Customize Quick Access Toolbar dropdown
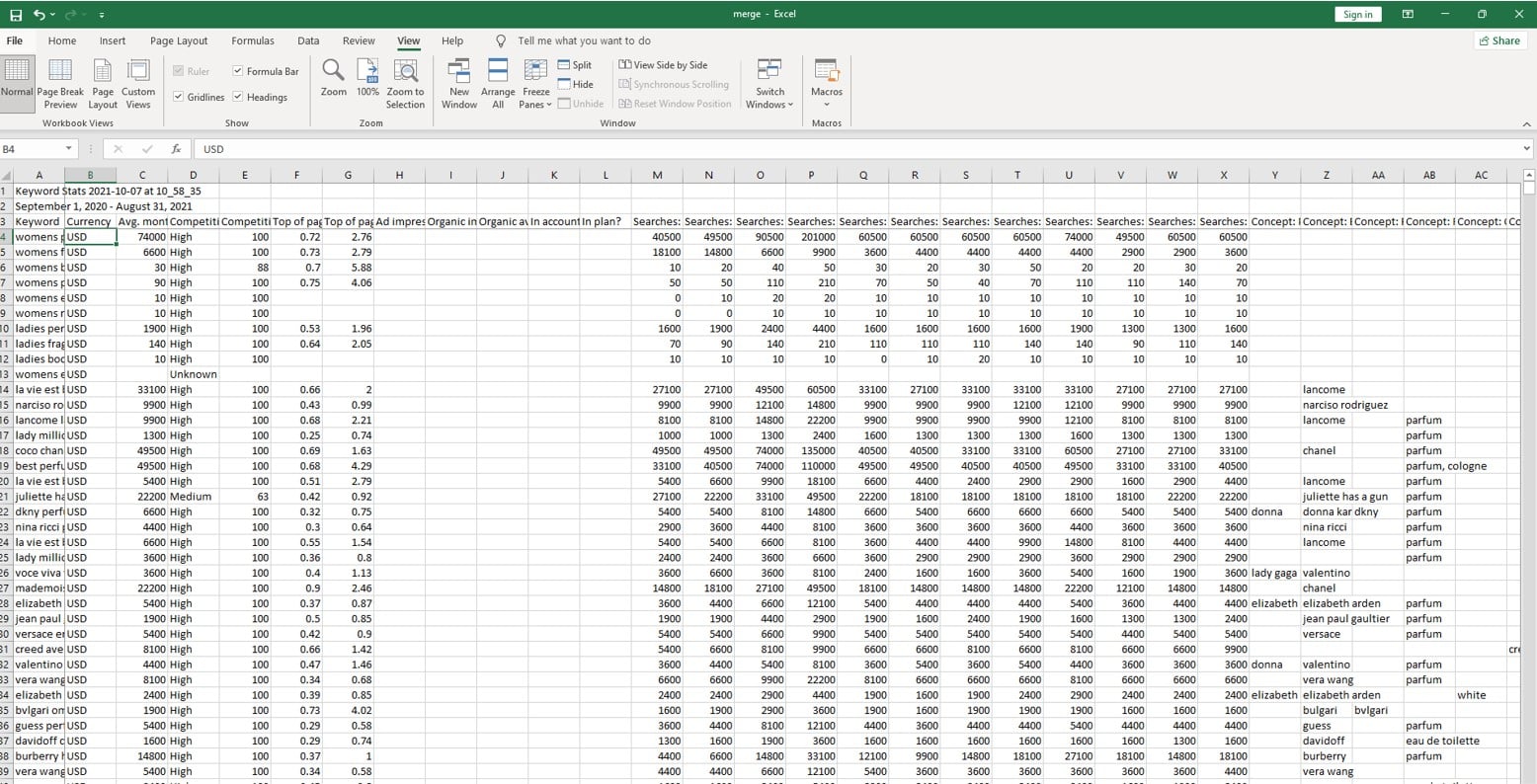The image size is (1537, 784). pyautogui.click(x=102, y=16)
